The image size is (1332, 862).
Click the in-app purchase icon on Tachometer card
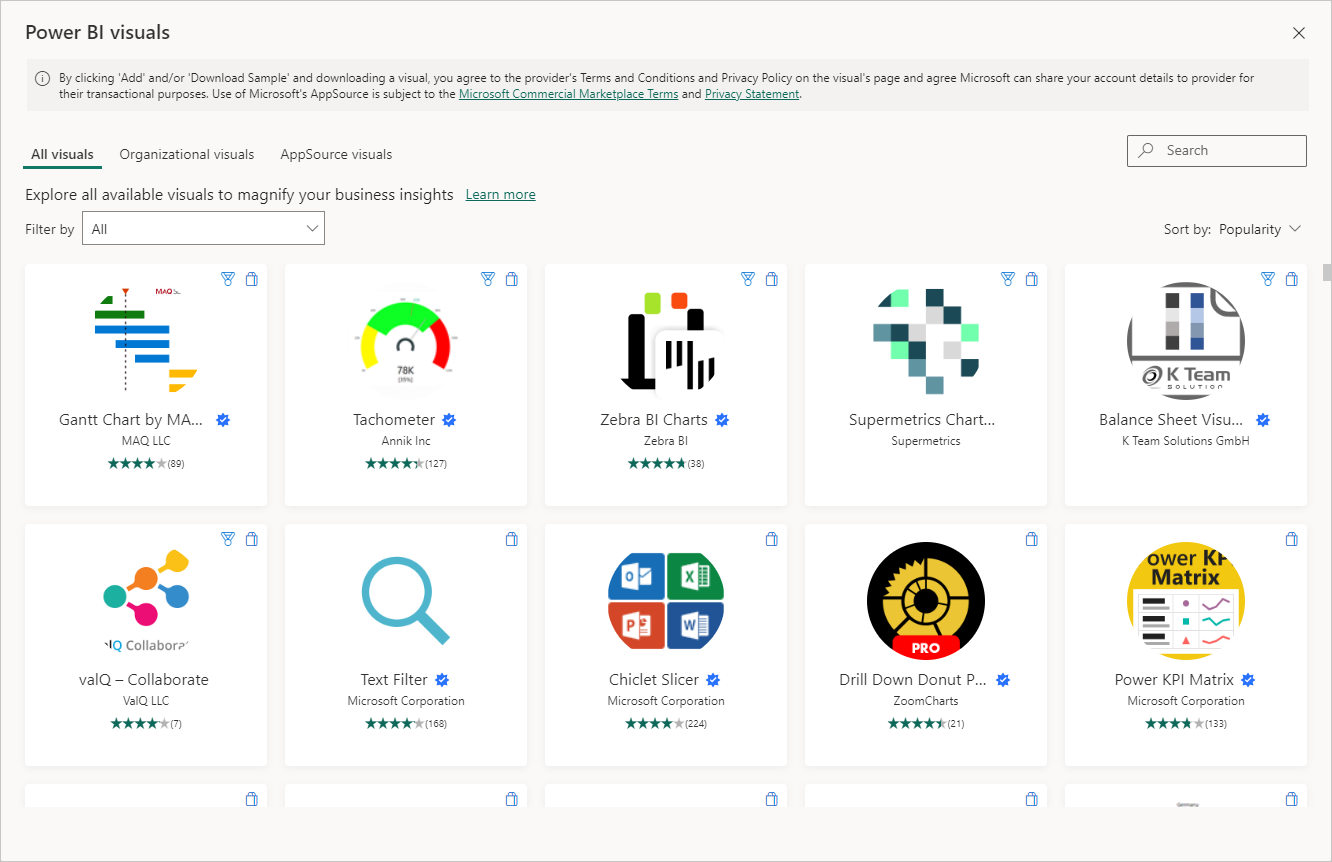488,279
